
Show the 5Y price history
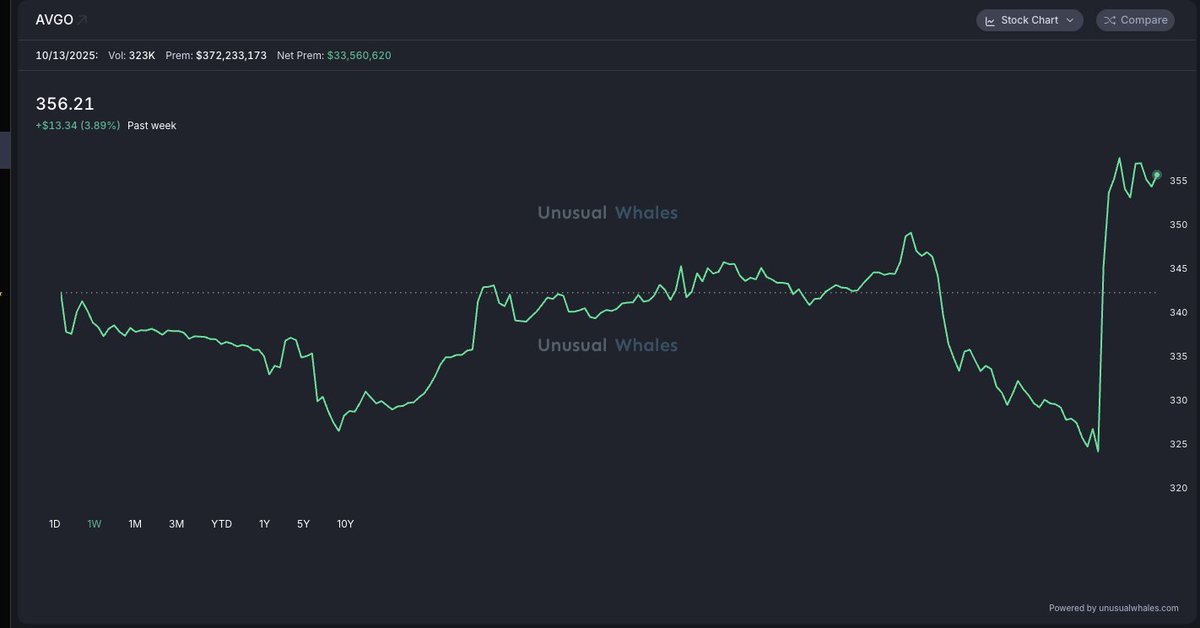pos(303,524)
